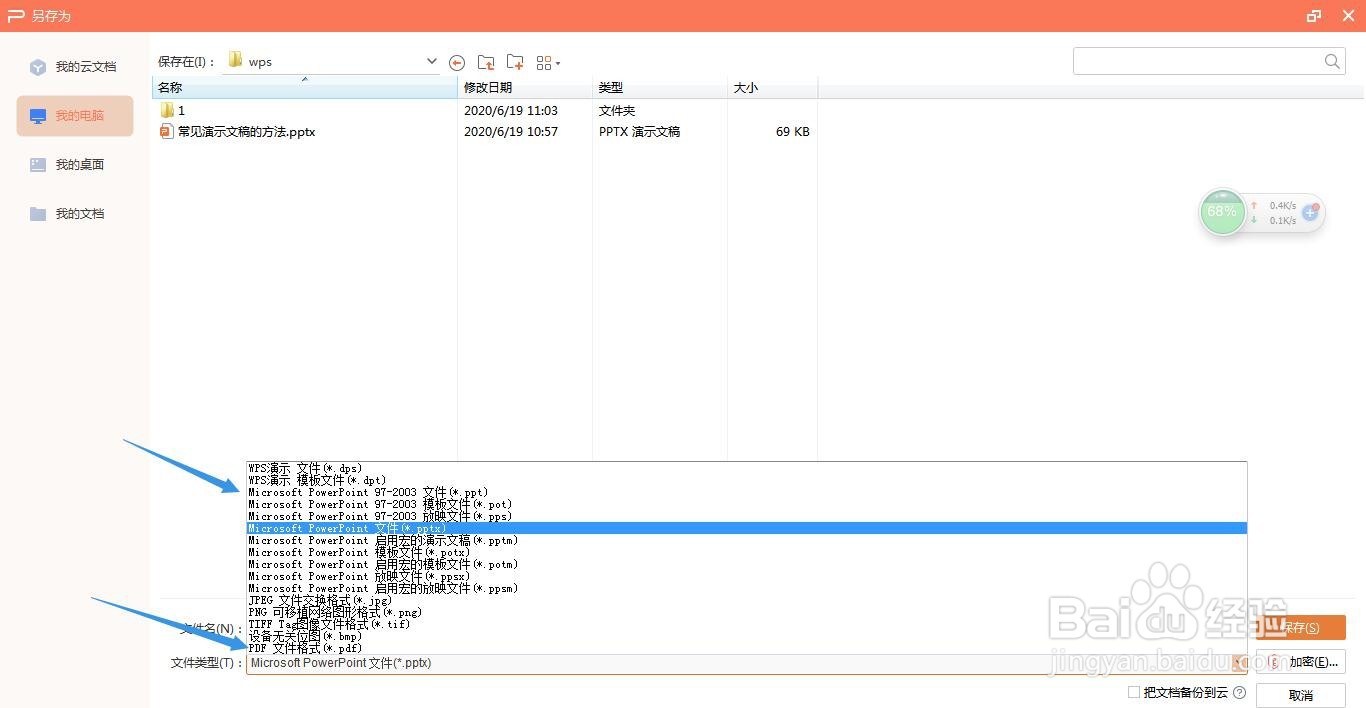
Task: Click the cloud documents cube icon
Action: [38, 67]
